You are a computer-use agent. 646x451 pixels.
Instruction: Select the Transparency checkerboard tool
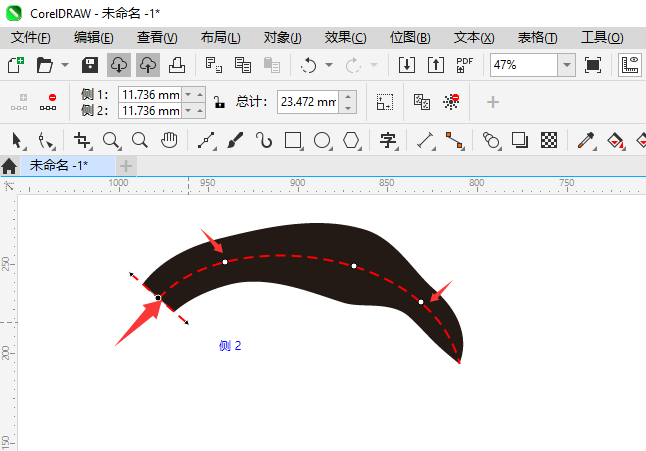pos(549,140)
